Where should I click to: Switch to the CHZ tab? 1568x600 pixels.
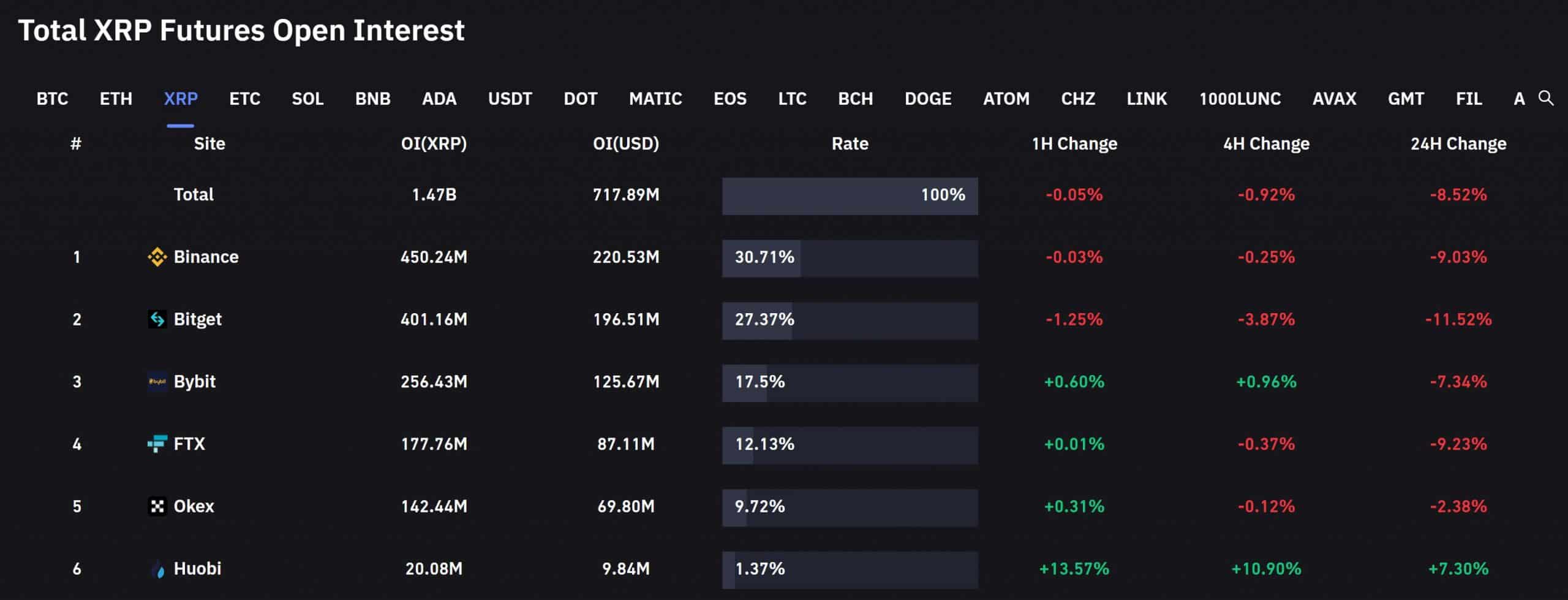pos(1078,99)
